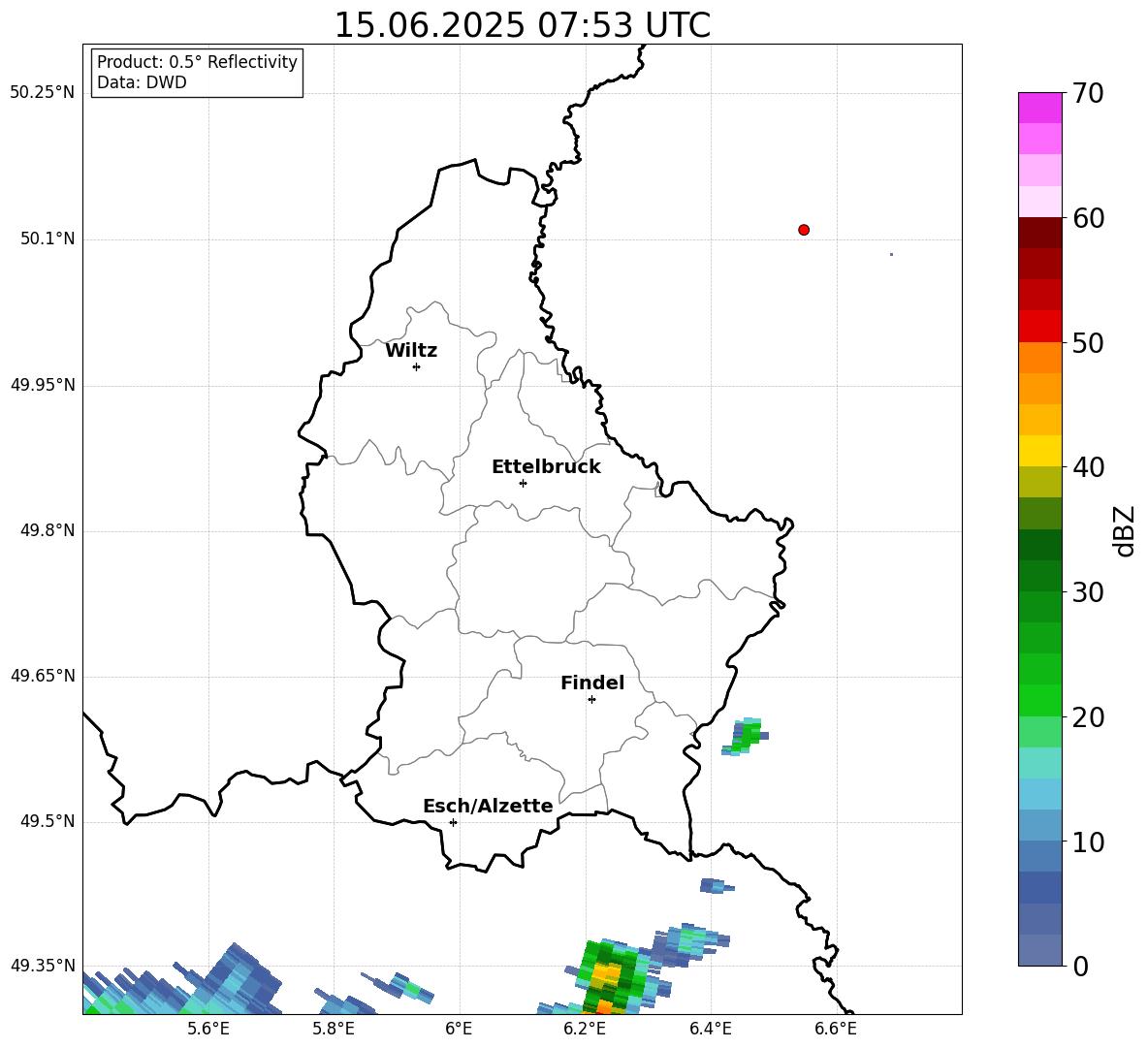The image size is (1148, 1048).
Task: Click the Esch/Alzette cross marker
Action: tap(453, 822)
